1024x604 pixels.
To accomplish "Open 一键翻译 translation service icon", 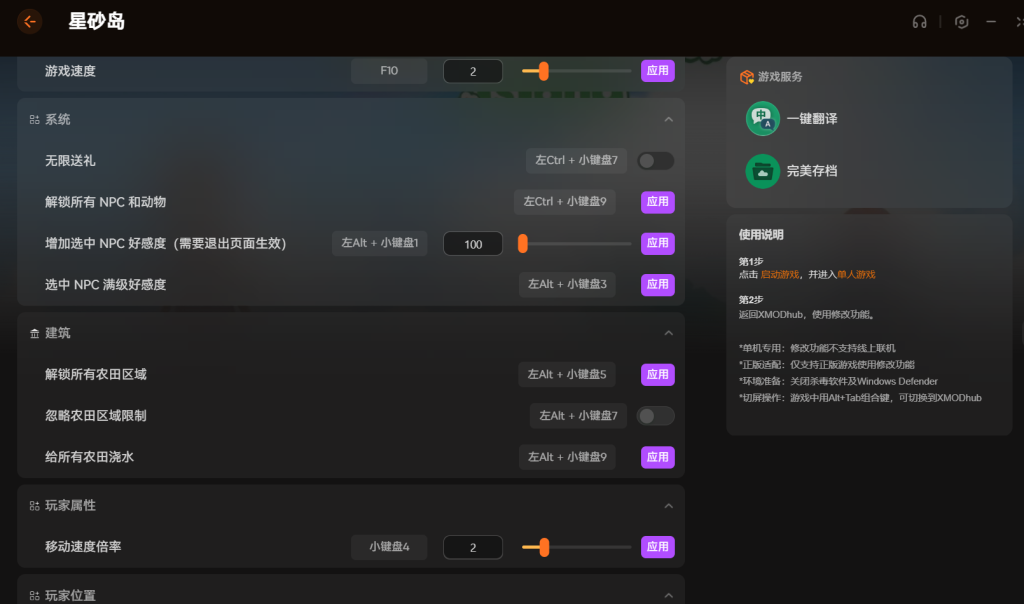I will pyautogui.click(x=763, y=119).
